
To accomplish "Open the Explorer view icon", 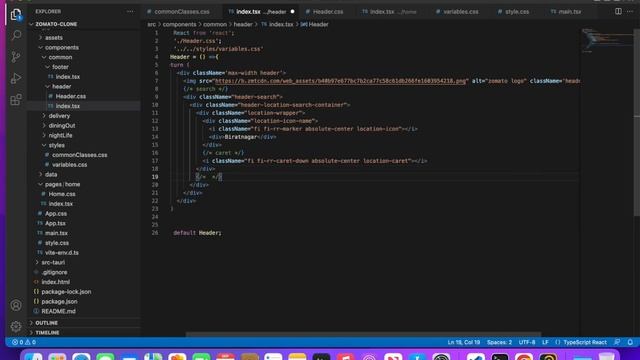I will point(16,14).
